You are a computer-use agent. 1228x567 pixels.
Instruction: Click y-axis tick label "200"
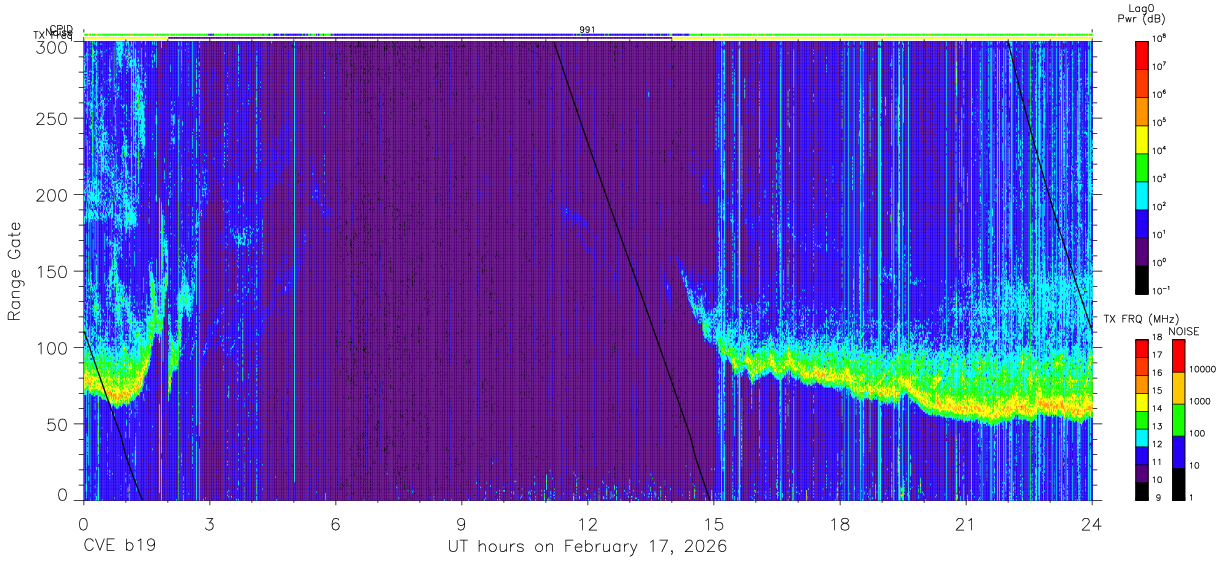pos(54,195)
